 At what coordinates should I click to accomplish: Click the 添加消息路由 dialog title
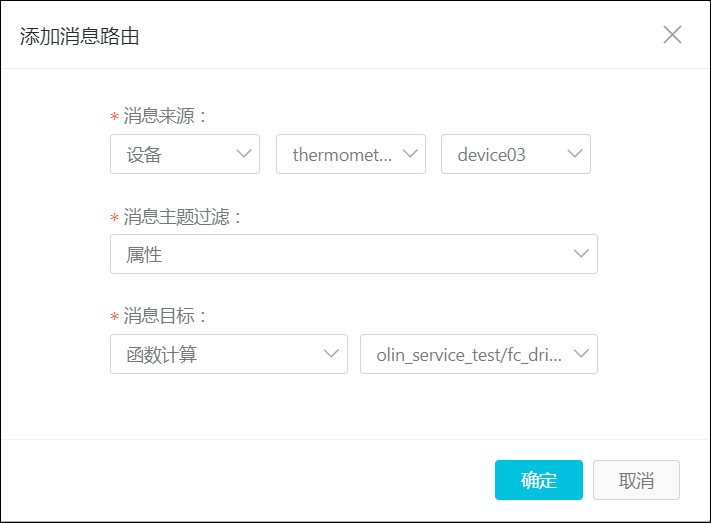click(x=79, y=36)
